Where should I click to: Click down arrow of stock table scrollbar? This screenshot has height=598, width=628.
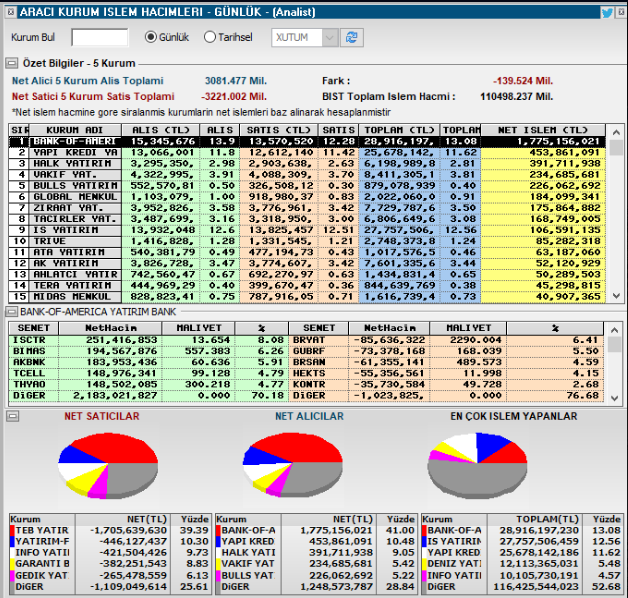click(615, 398)
